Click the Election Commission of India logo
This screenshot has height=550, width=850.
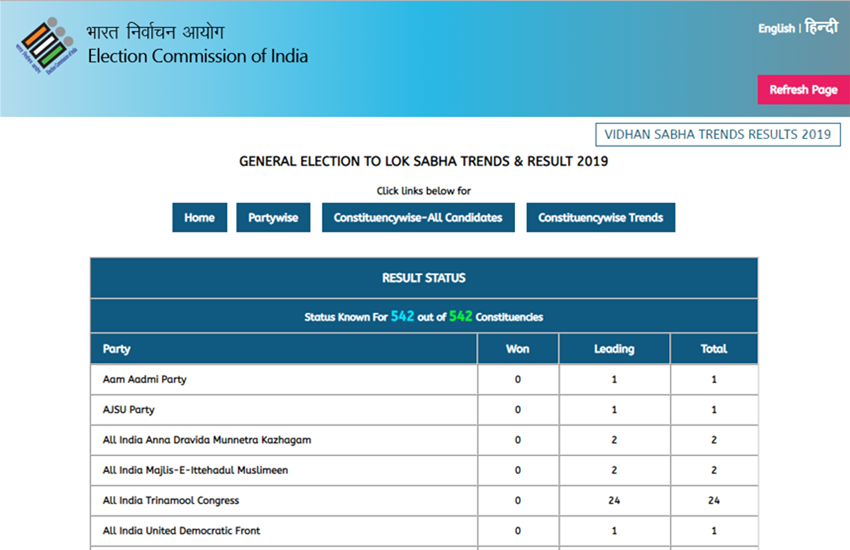click(x=45, y=46)
